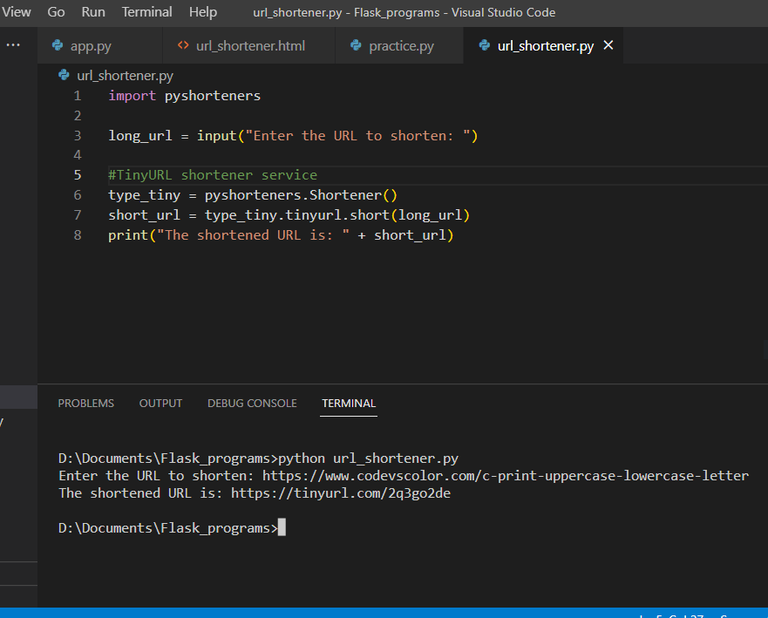Click the tinyurl.com link in terminal
The height and width of the screenshot is (618, 768).
coord(340,493)
